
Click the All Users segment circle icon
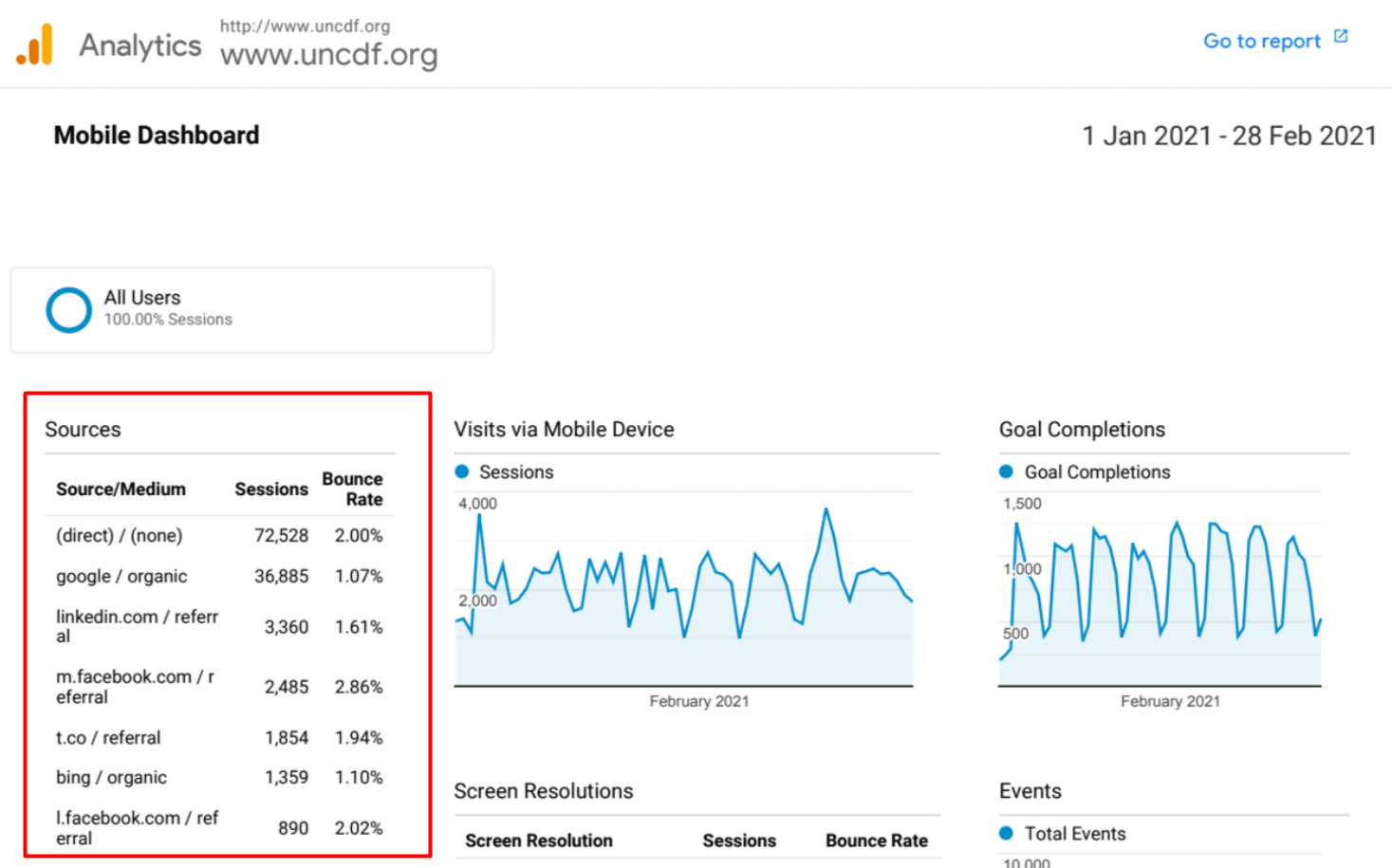click(x=68, y=310)
